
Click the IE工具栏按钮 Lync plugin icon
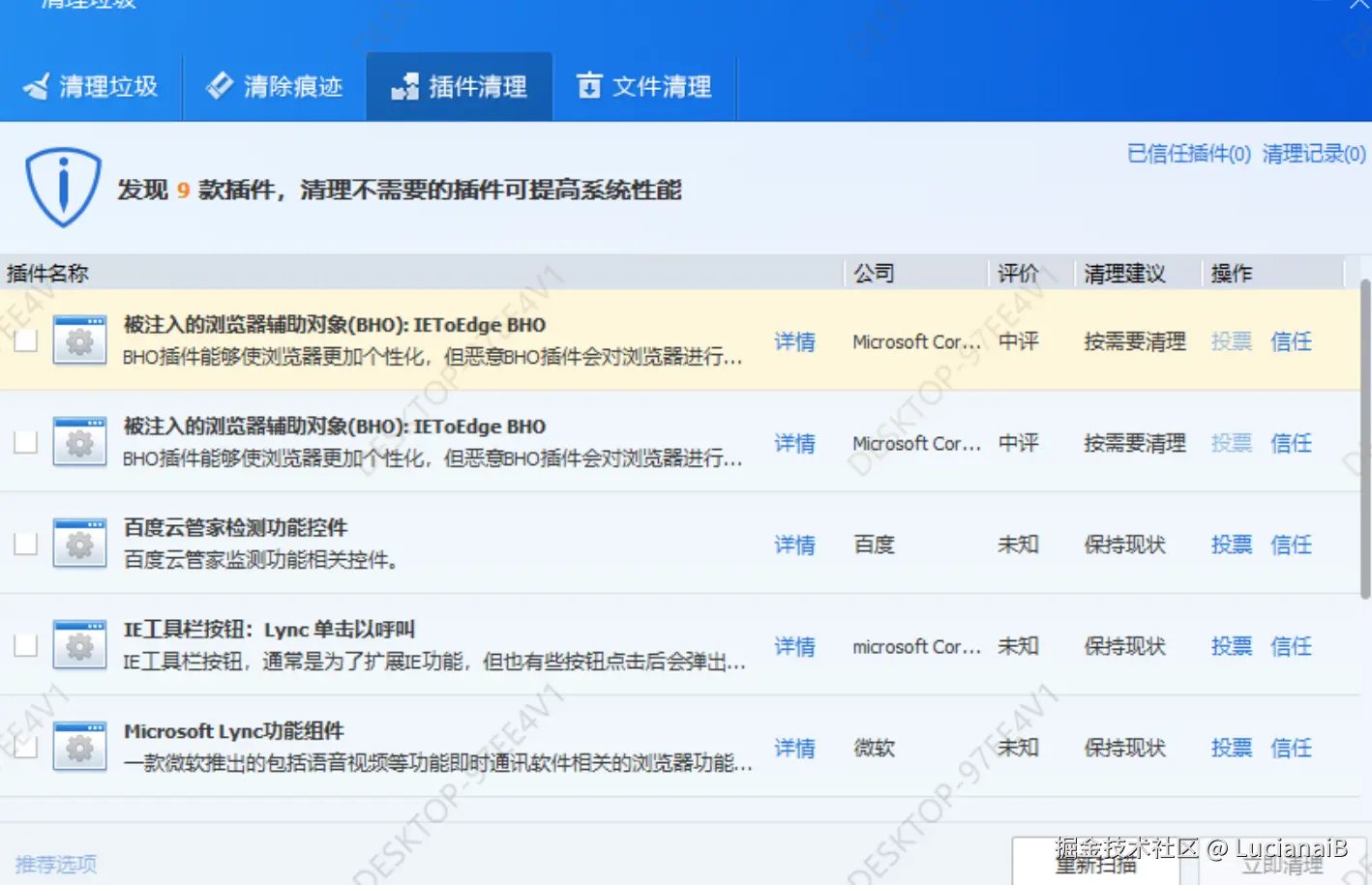pos(79,644)
